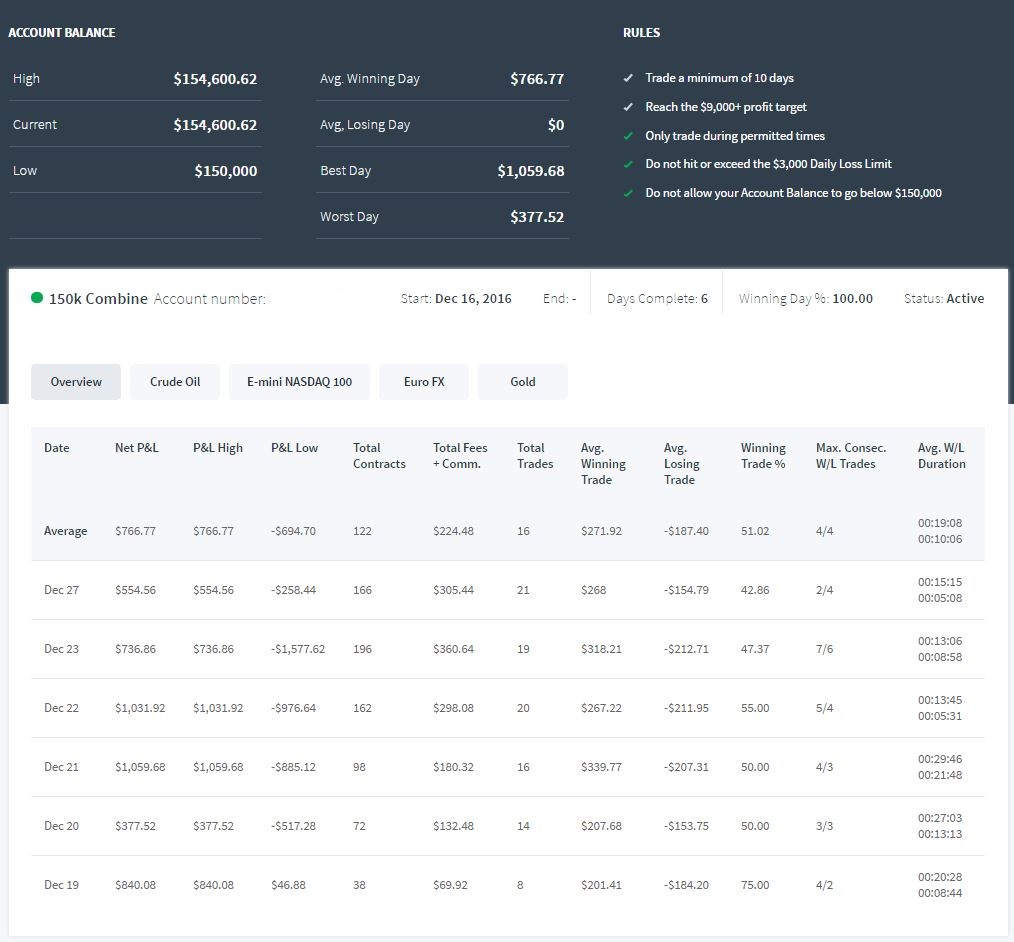The width and height of the screenshot is (1014, 942).
Task: Select the Dec 21 row date
Action: coord(61,767)
